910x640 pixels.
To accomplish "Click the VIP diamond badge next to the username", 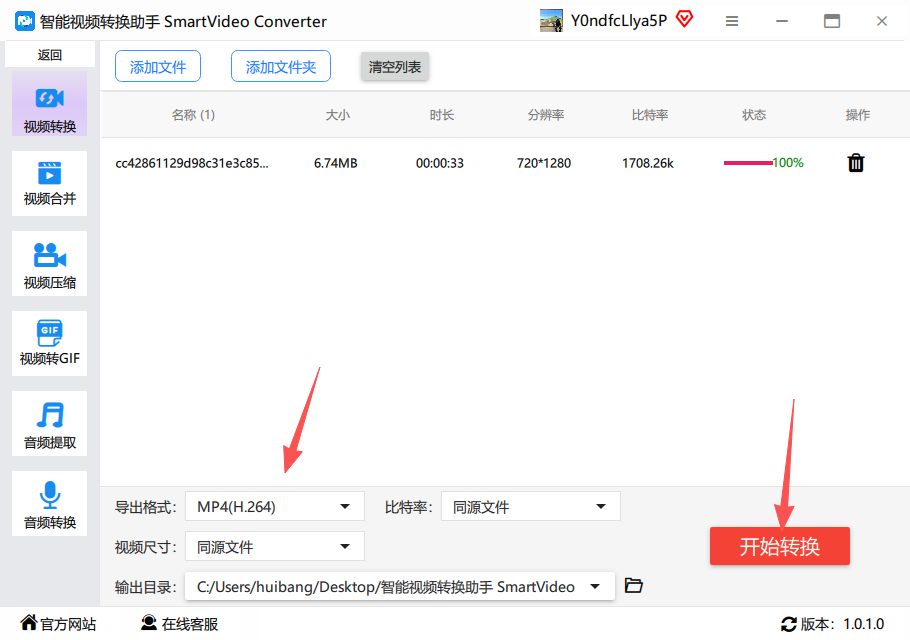I will 685,19.
